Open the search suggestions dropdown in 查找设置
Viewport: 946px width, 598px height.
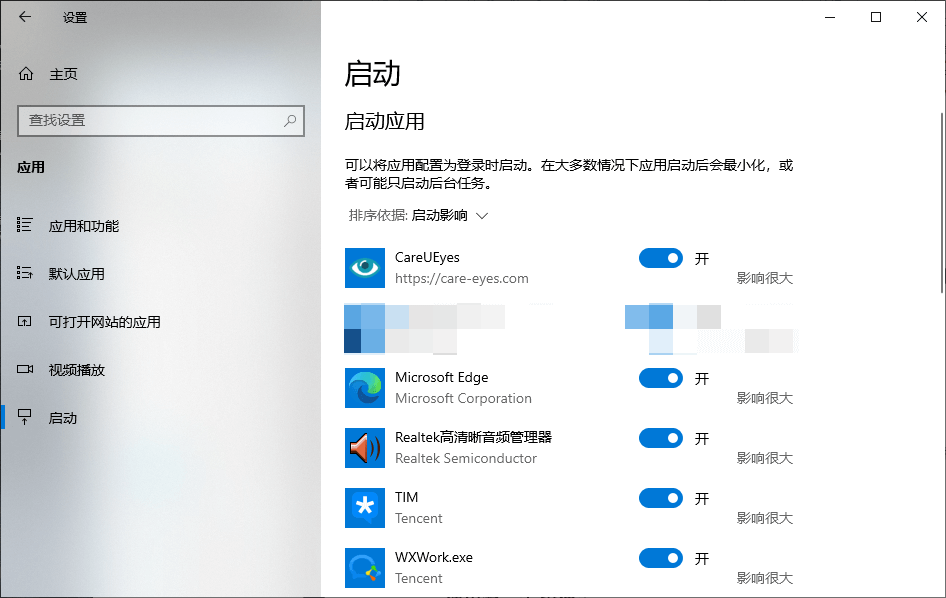[x=160, y=121]
